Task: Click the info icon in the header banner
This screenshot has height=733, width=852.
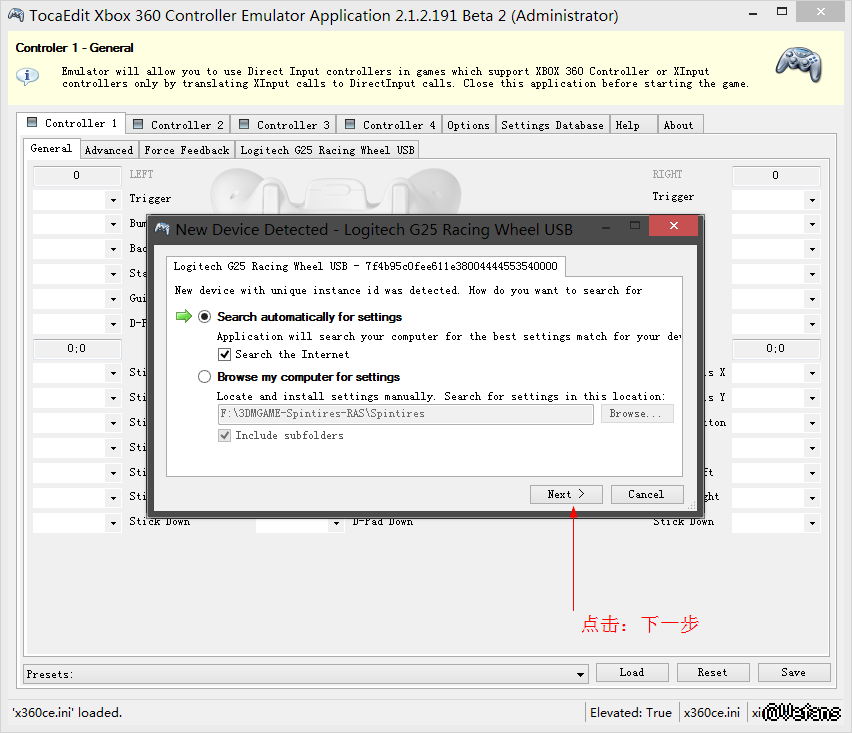Action: pos(27,76)
